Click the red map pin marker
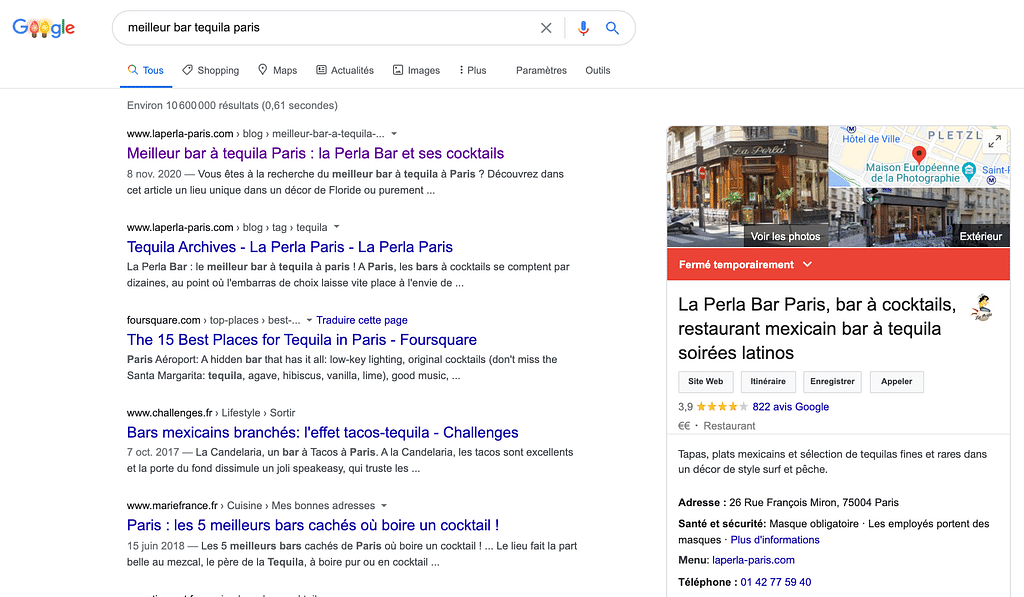Image resolution: width=1024 pixels, height=597 pixels. click(x=919, y=154)
